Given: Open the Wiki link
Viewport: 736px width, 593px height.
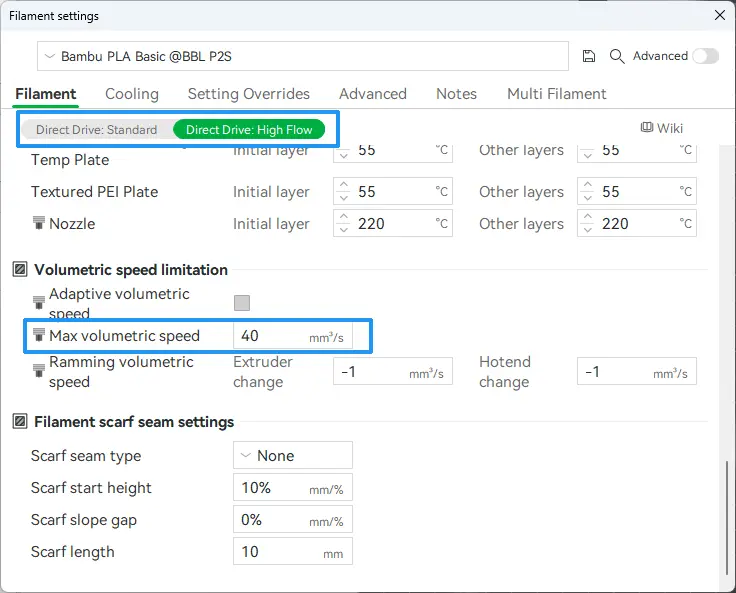Looking at the screenshot, I should pyautogui.click(x=662, y=128).
